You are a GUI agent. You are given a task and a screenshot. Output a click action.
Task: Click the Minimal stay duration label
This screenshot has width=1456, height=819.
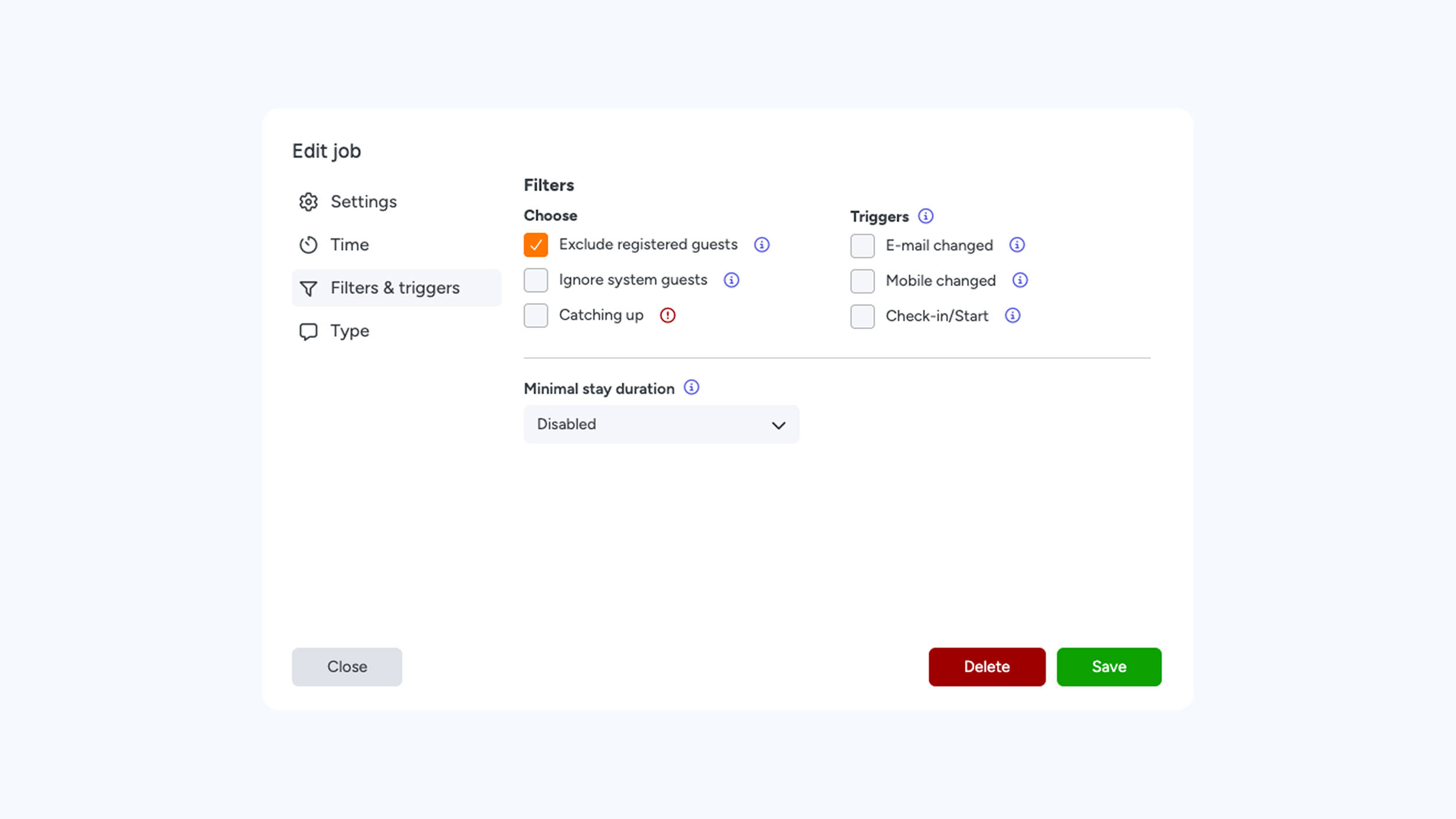599,389
